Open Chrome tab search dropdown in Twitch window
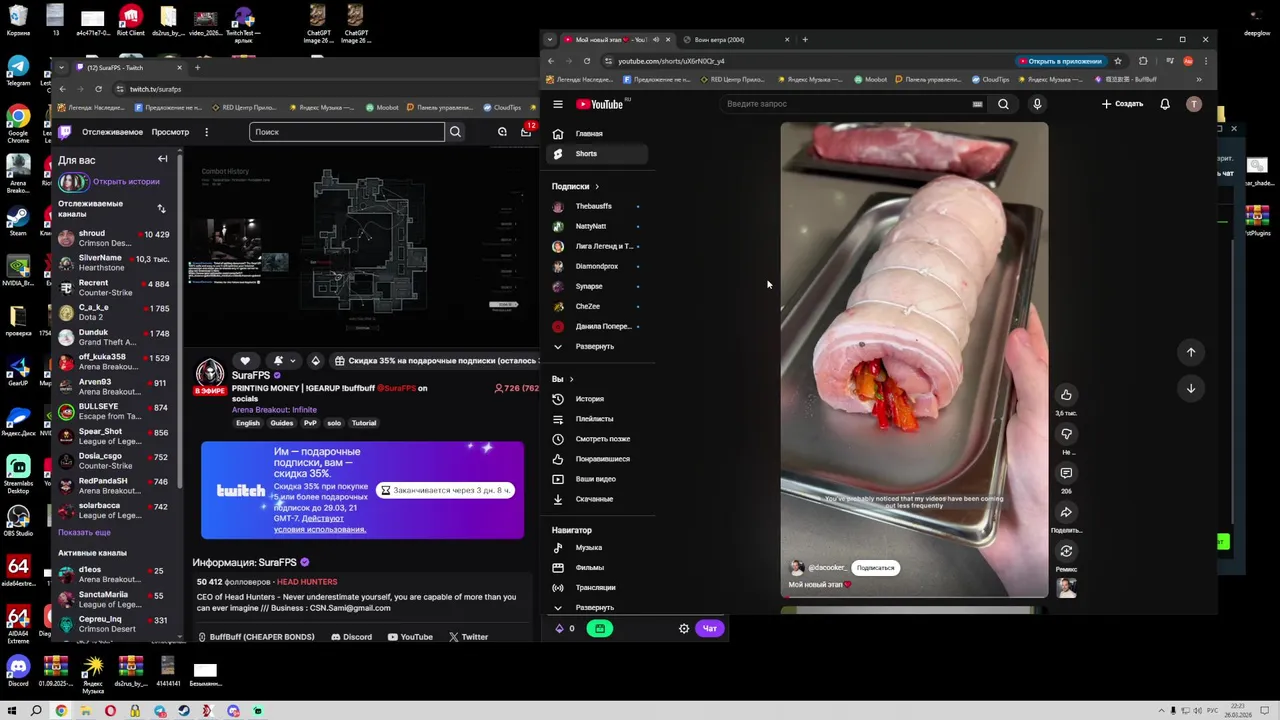This screenshot has width=1280, height=720. (62, 68)
